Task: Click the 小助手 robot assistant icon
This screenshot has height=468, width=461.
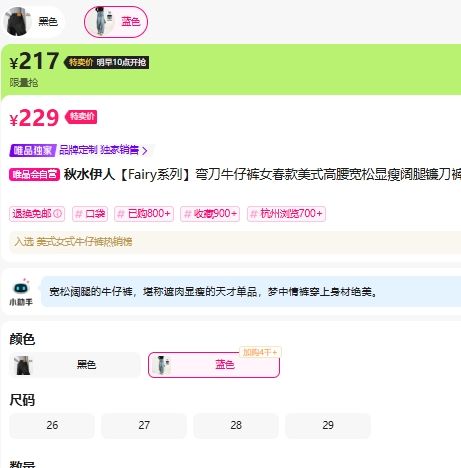Action: pos(21,287)
